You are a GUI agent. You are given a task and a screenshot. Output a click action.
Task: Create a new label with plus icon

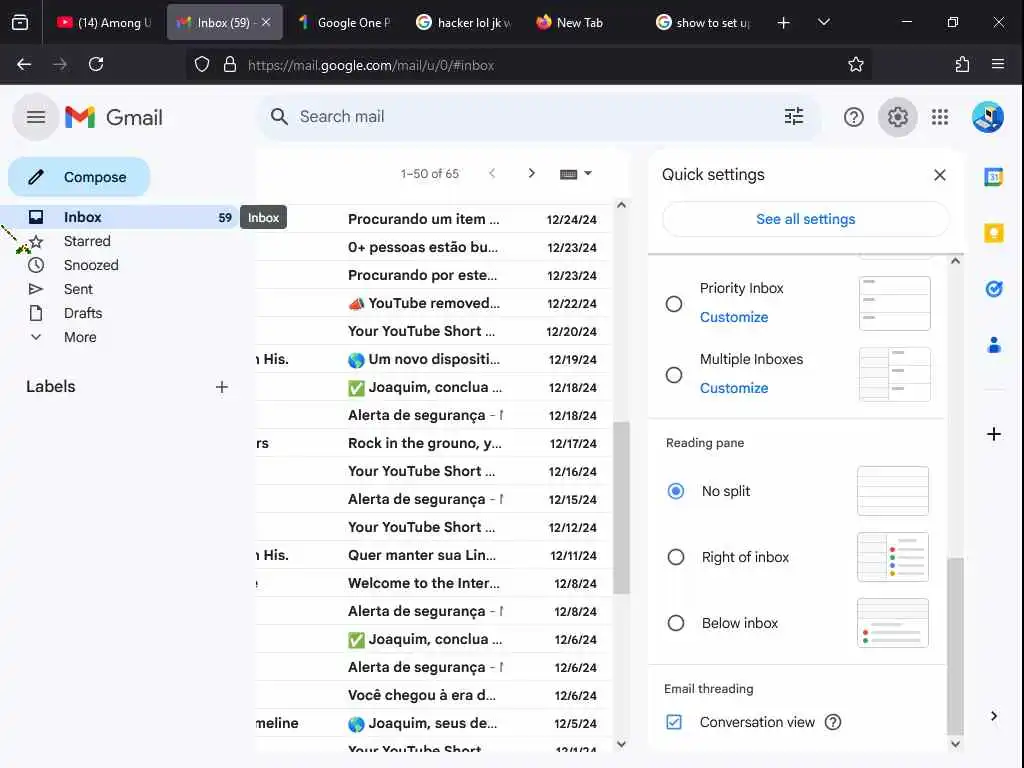(222, 387)
